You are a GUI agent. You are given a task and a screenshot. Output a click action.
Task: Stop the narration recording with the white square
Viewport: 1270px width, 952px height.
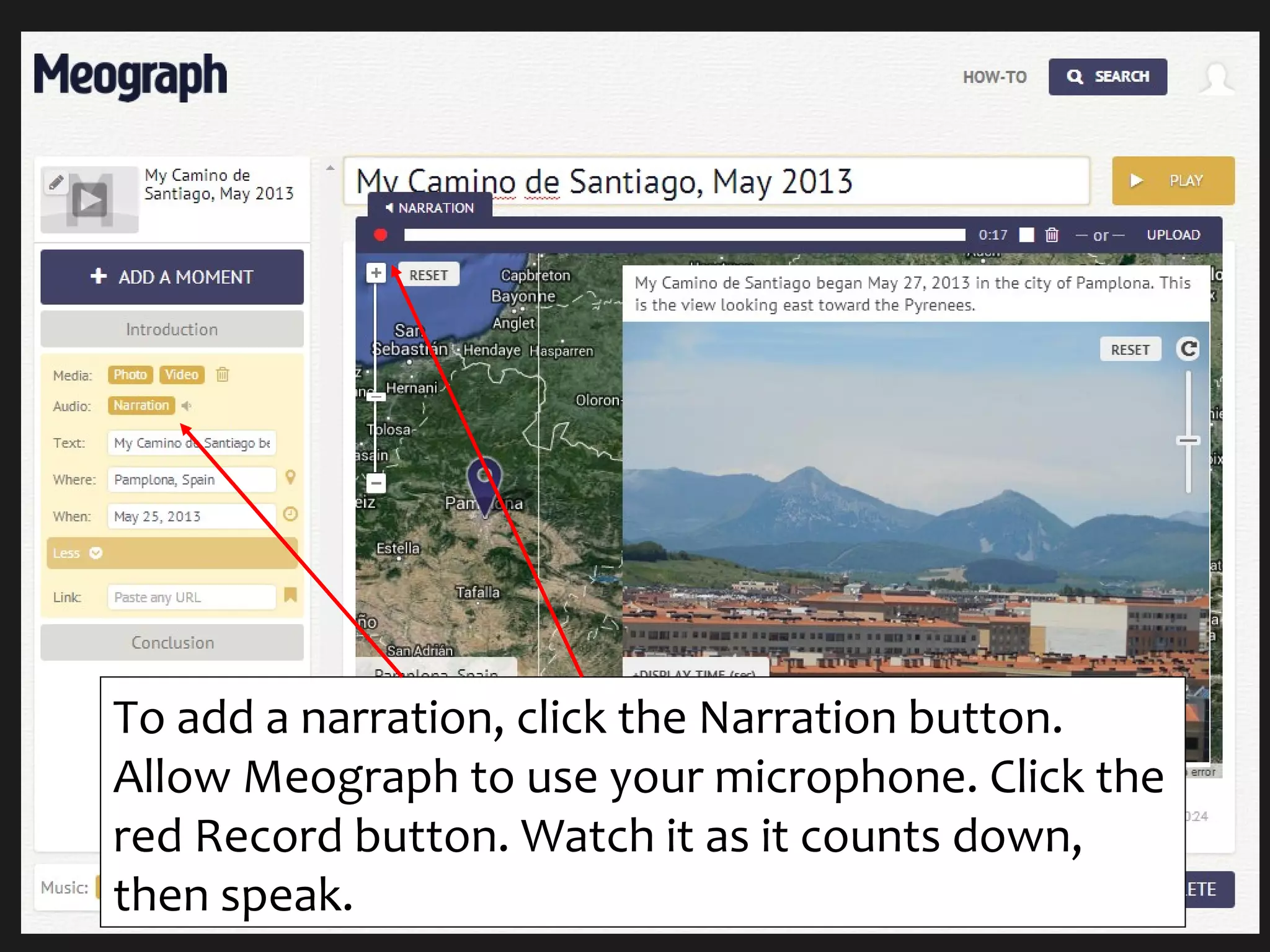1027,235
